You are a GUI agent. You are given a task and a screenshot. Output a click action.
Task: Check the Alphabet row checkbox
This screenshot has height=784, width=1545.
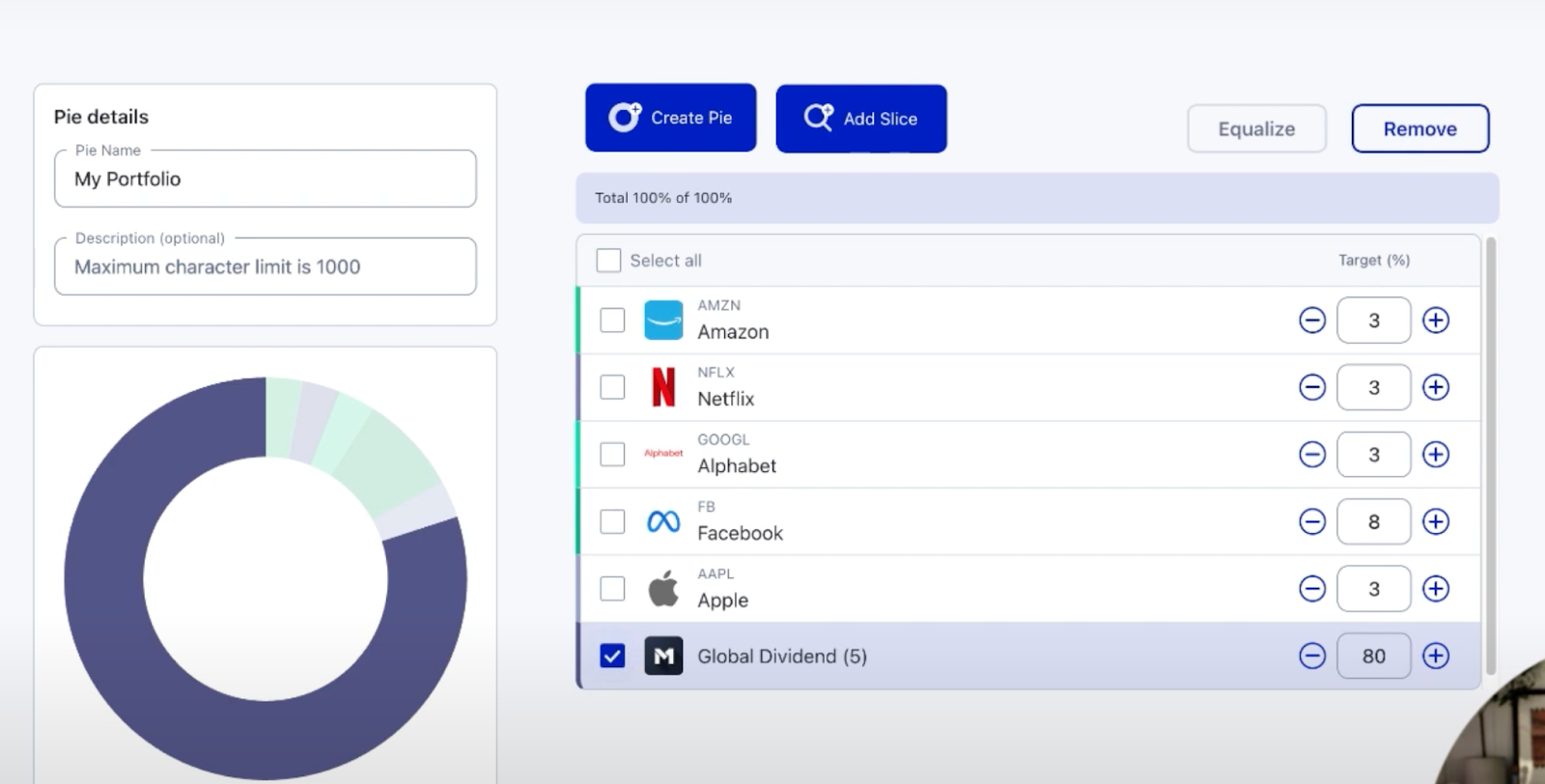tap(612, 454)
